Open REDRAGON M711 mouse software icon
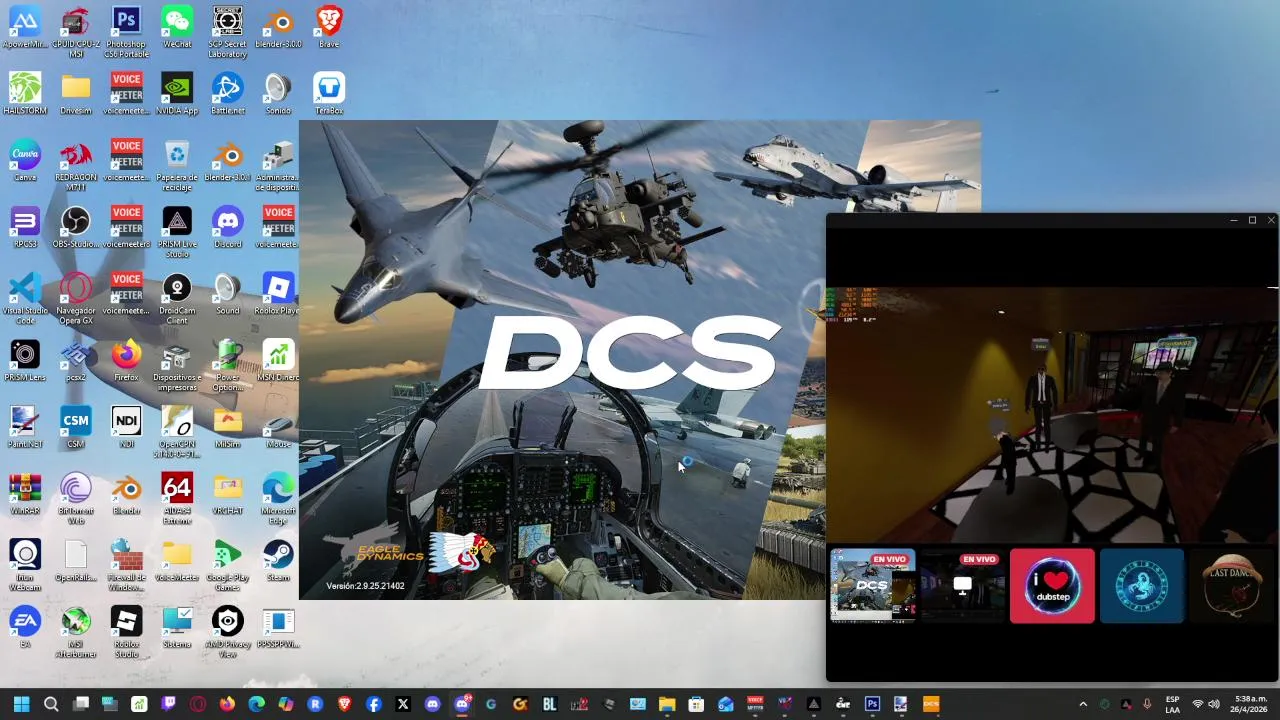 point(76,165)
